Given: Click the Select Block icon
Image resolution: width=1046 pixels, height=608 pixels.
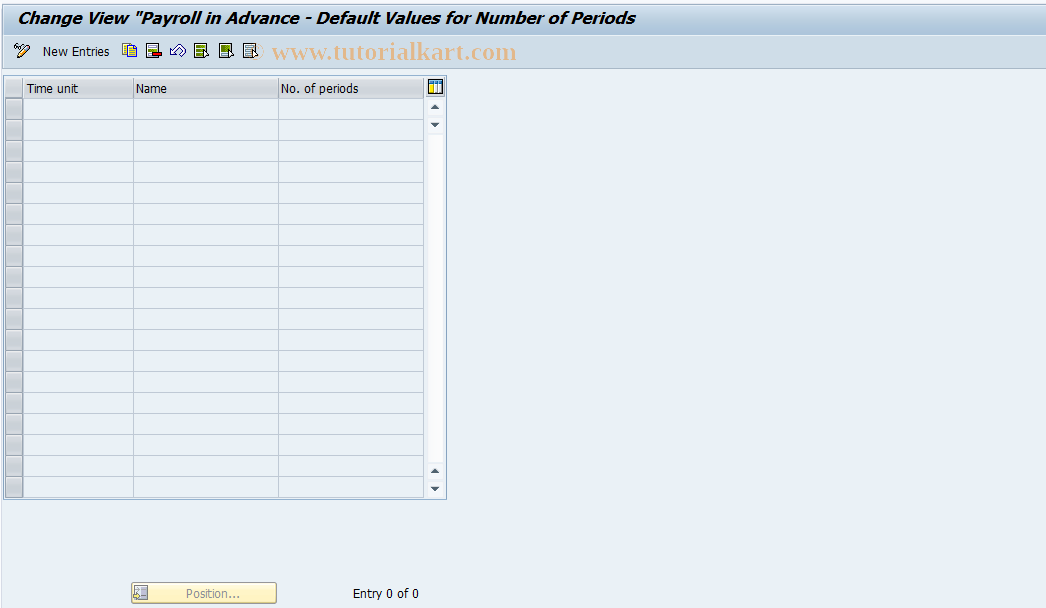Looking at the screenshot, I should (226, 51).
